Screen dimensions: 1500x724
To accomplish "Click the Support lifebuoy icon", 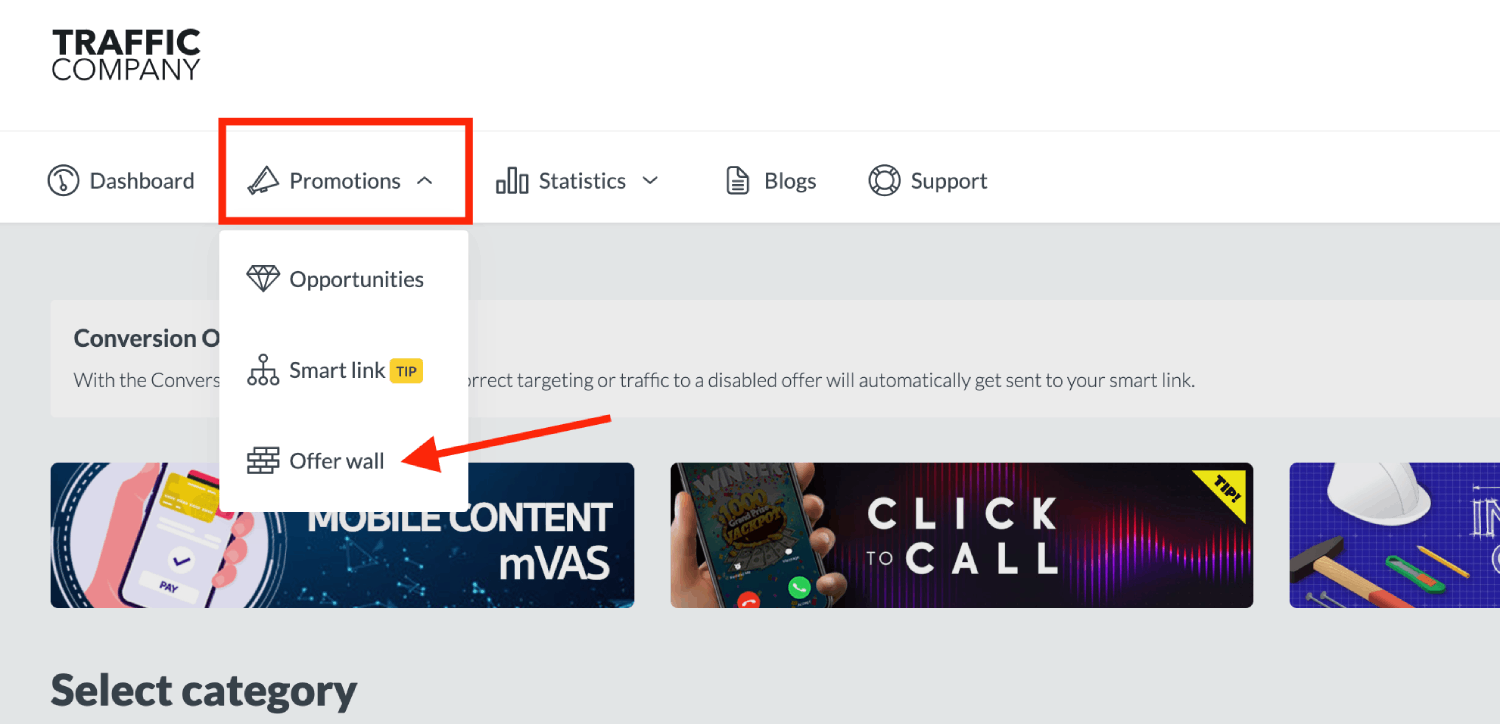I will [884, 181].
